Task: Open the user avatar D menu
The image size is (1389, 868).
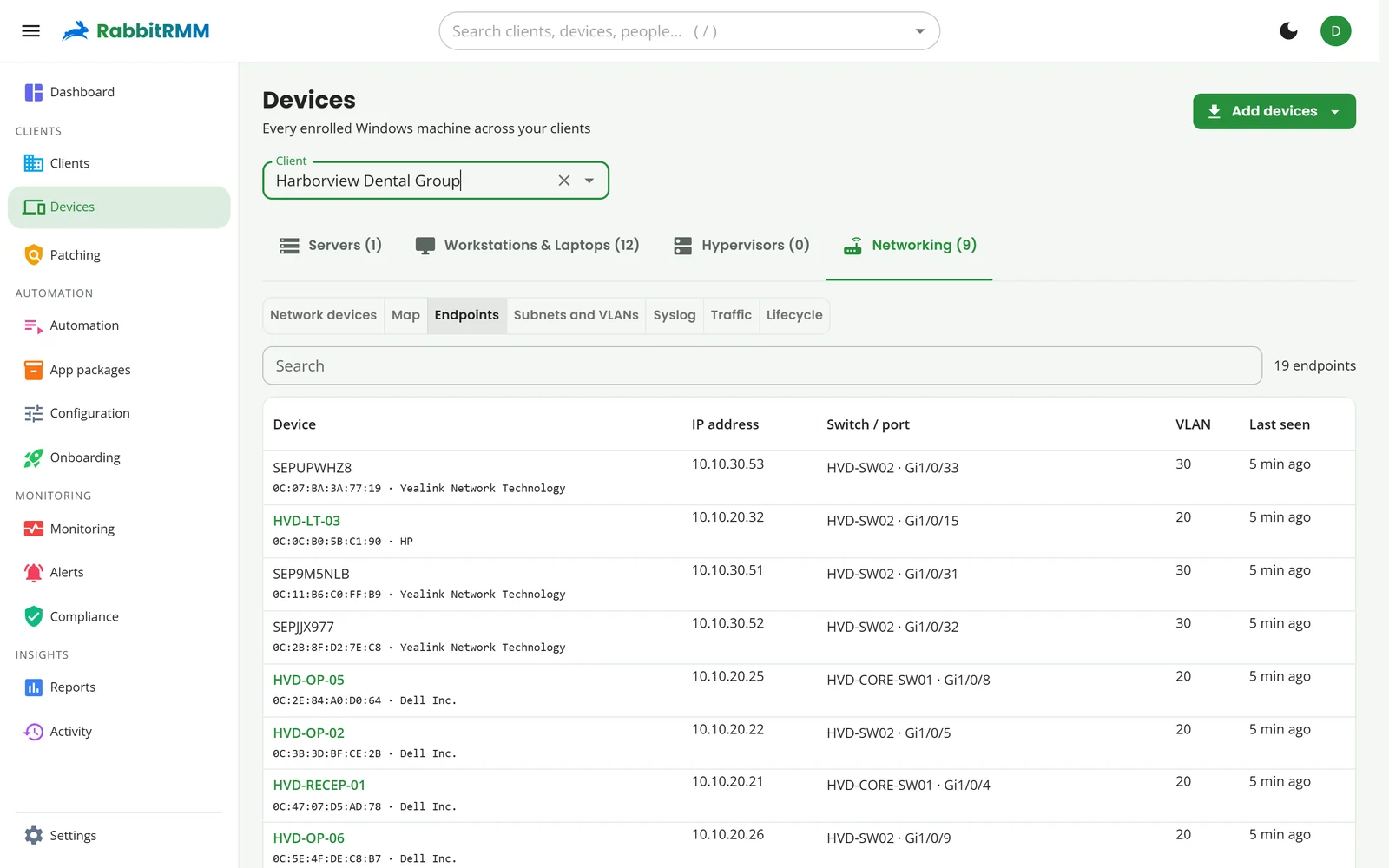Action: [1335, 31]
